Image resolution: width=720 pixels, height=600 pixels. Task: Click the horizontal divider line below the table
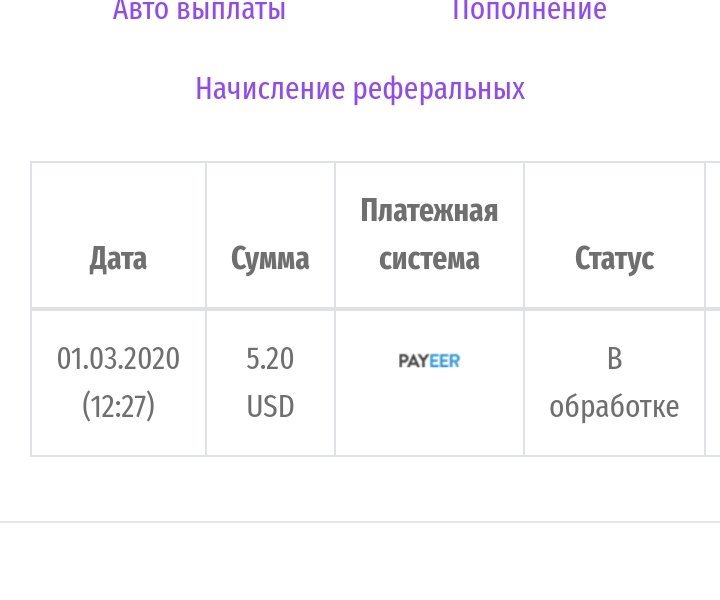click(360, 522)
